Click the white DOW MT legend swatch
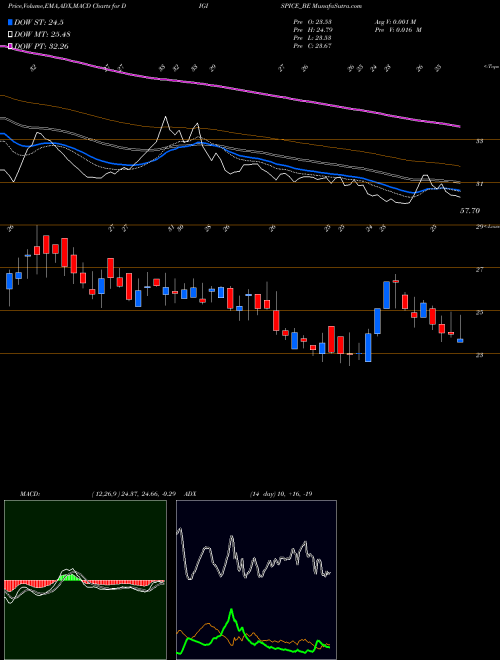500x660 pixels. (11, 35)
